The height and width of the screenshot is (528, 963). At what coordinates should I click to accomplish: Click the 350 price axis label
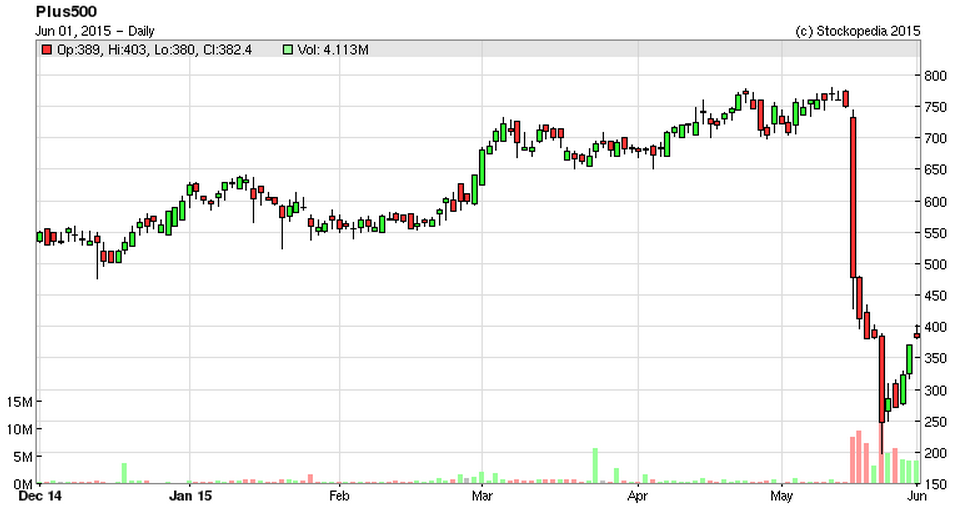[935, 359]
